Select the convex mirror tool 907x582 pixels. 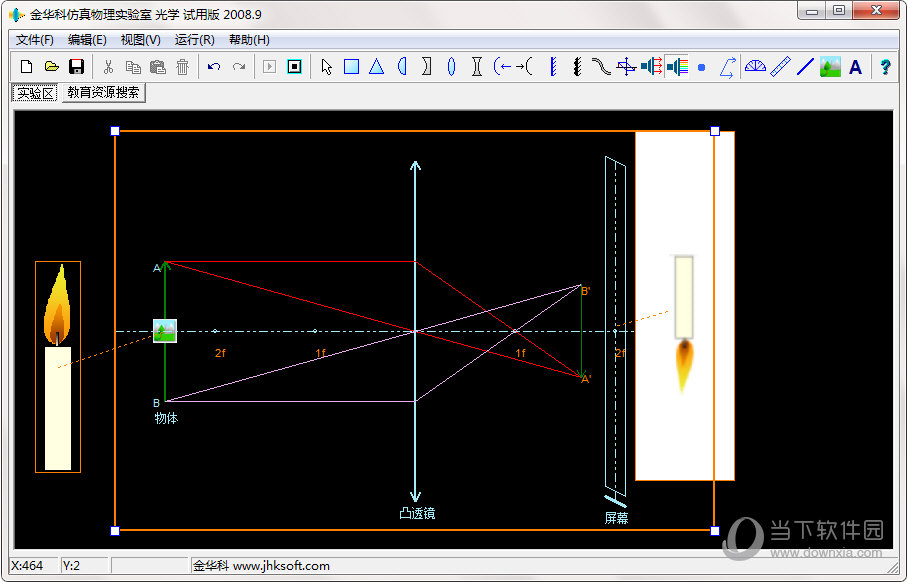pos(524,67)
